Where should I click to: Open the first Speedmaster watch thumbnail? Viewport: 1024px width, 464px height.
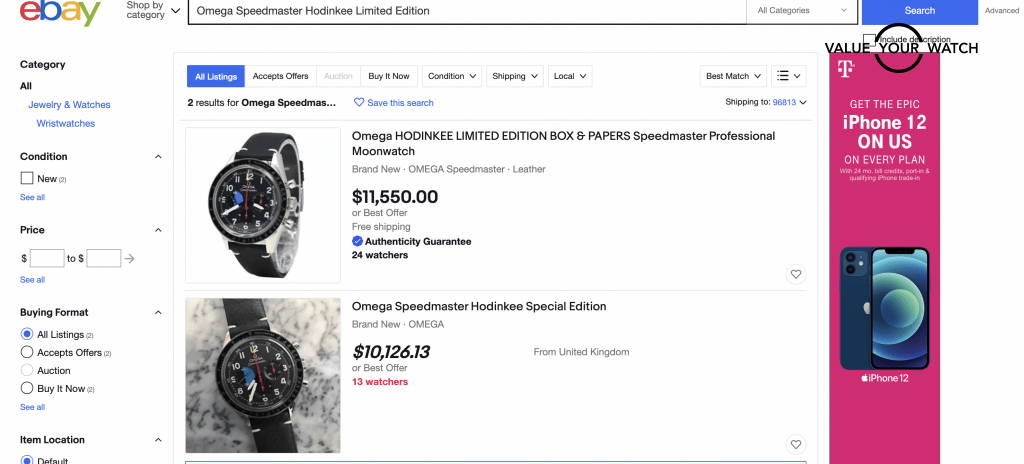pos(263,205)
